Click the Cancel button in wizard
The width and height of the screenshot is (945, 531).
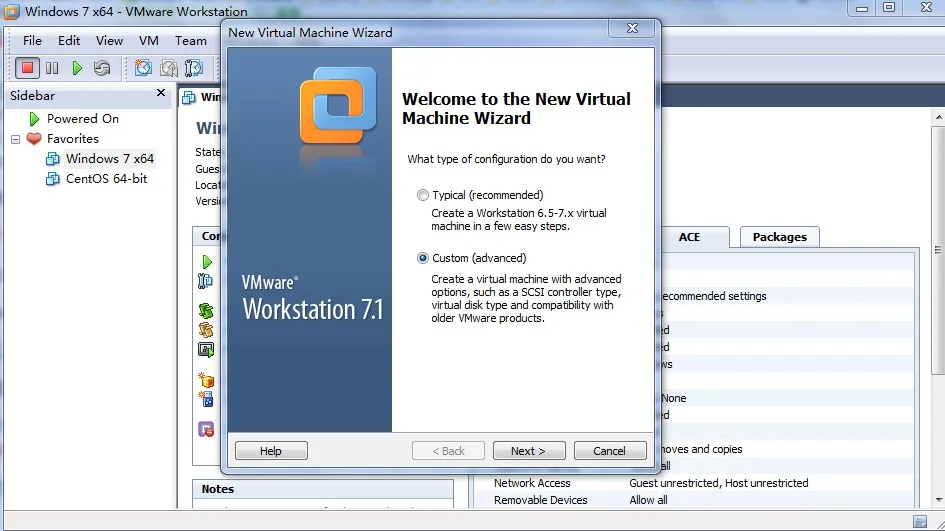click(x=609, y=451)
